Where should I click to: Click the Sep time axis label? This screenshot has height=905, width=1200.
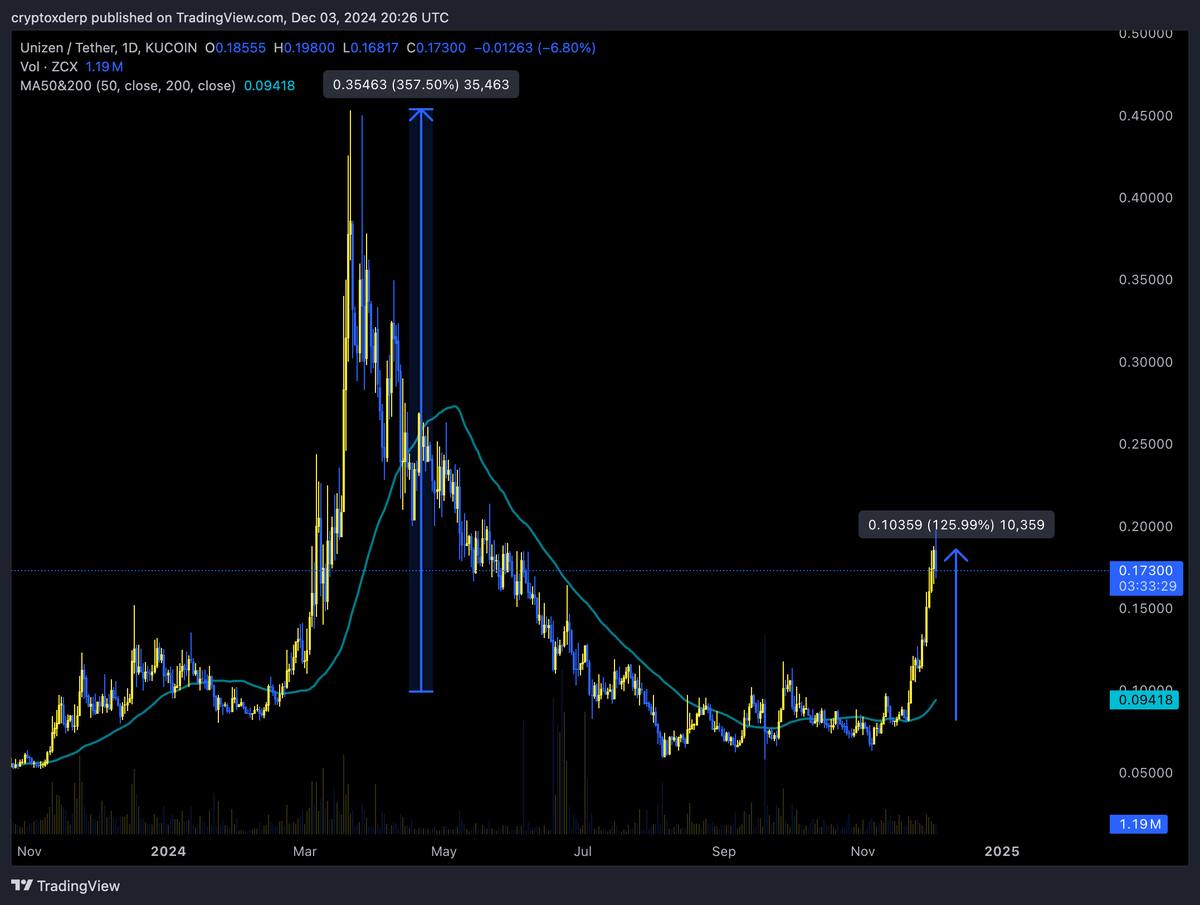(x=724, y=851)
